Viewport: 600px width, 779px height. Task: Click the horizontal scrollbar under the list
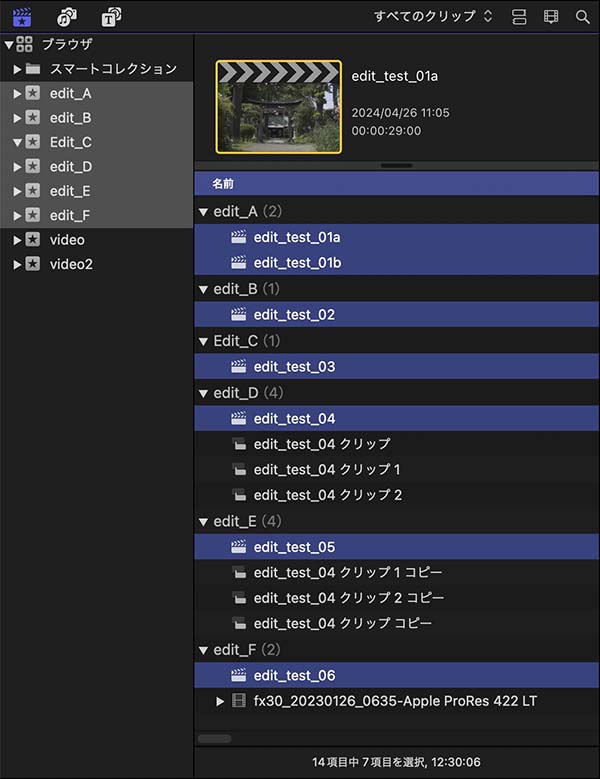click(x=215, y=738)
